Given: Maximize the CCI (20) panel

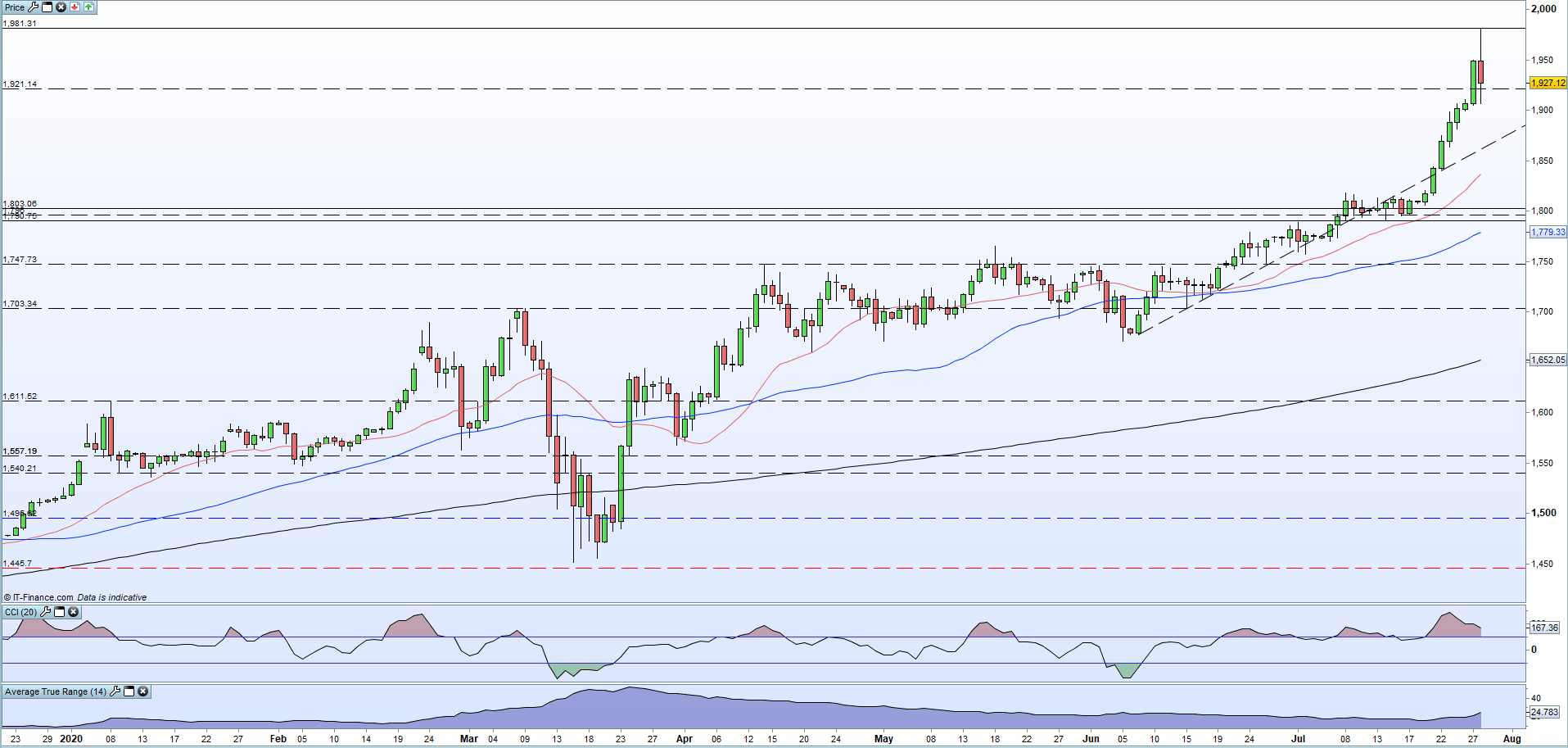Looking at the screenshot, I should click(60, 612).
